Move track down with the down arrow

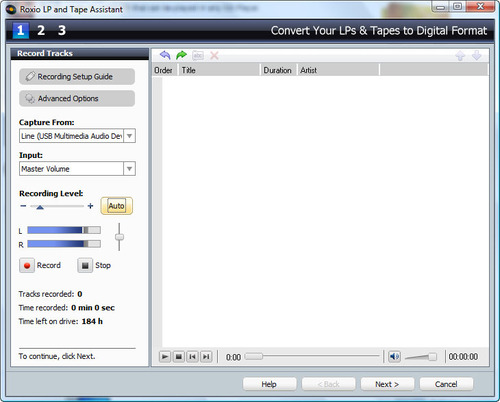click(x=477, y=55)
